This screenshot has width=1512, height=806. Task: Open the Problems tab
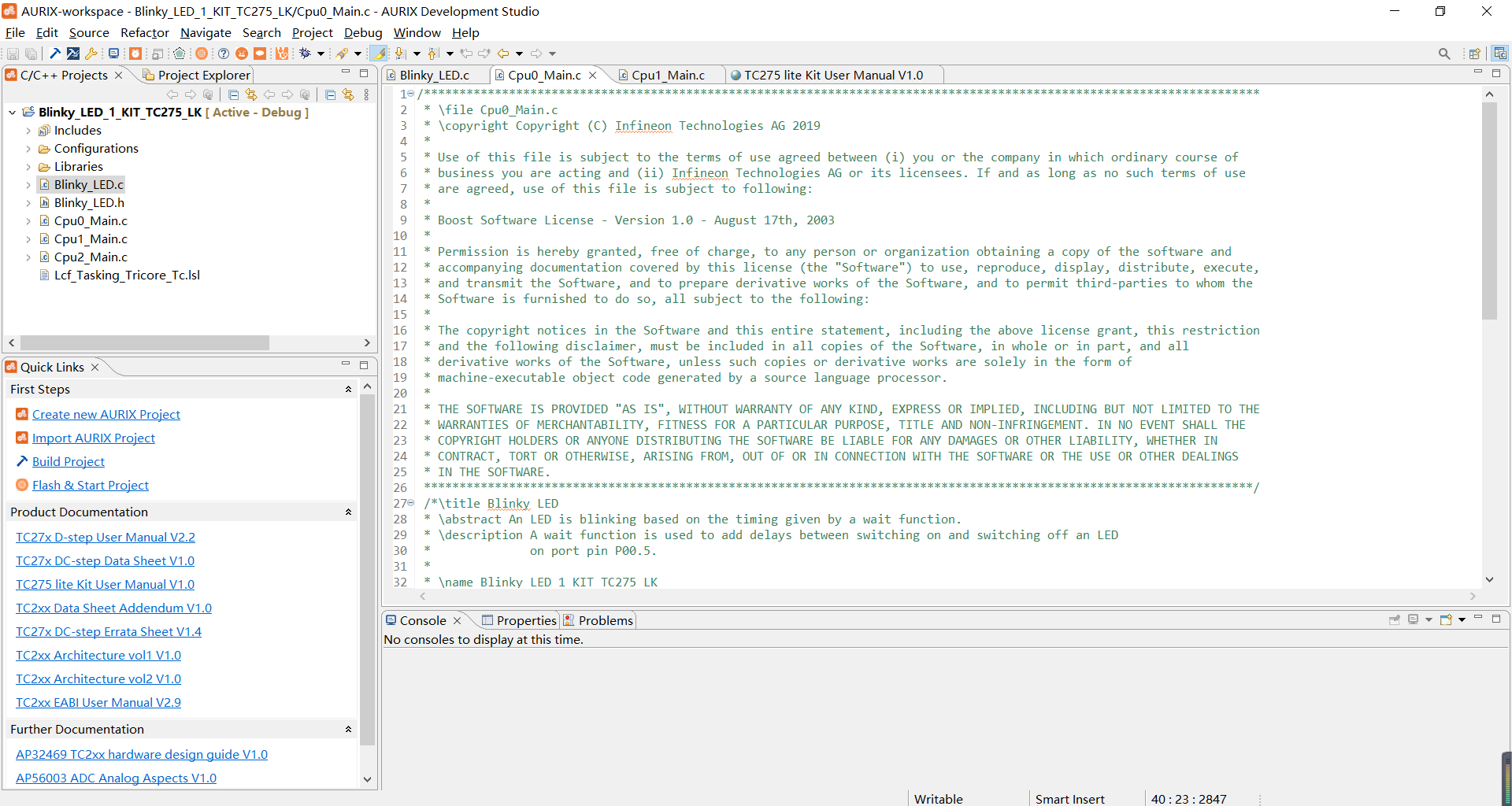[x=598, y=620]
